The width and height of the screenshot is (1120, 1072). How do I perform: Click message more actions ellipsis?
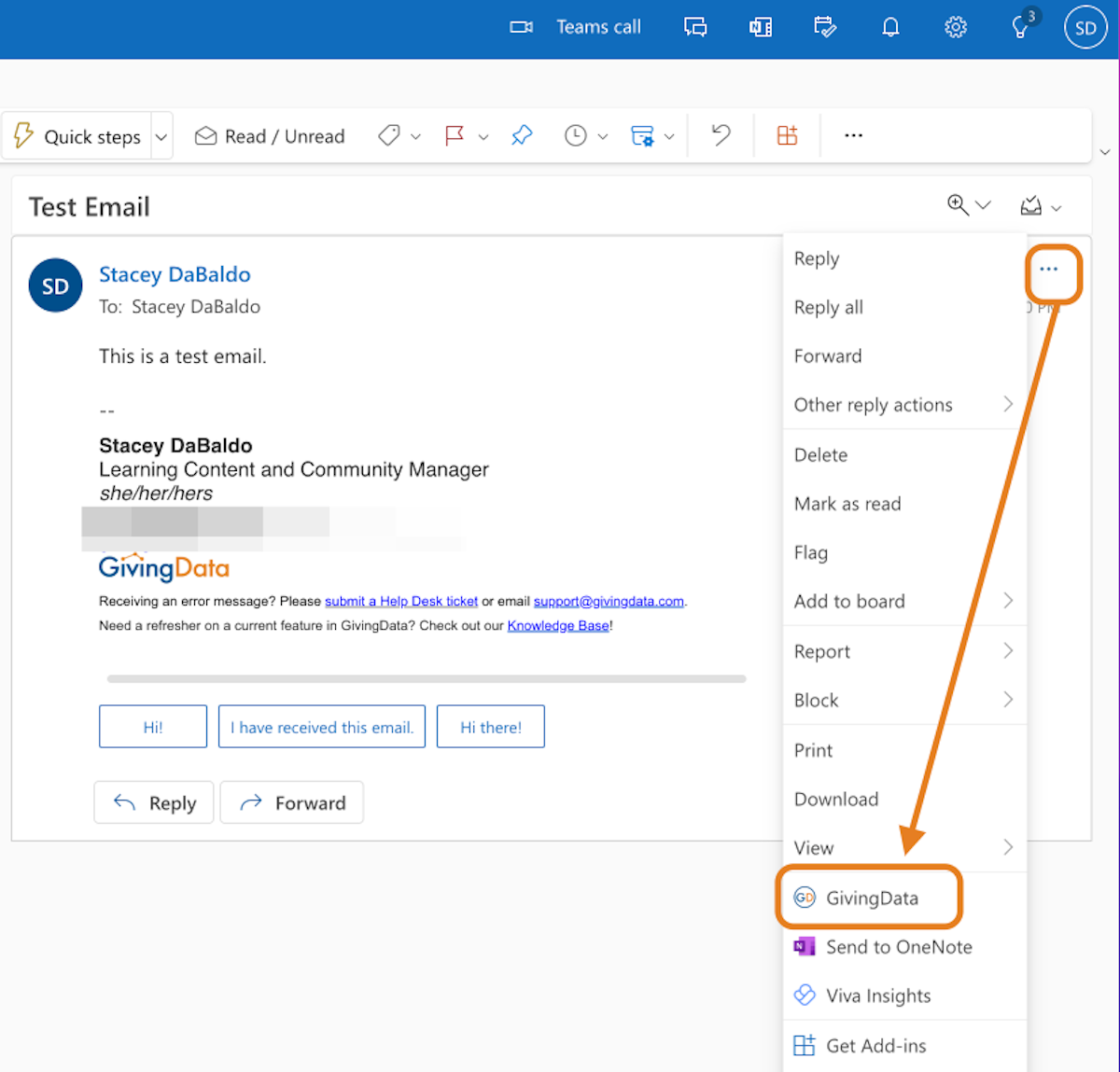pyautogui.click(x=1049, y=269)
